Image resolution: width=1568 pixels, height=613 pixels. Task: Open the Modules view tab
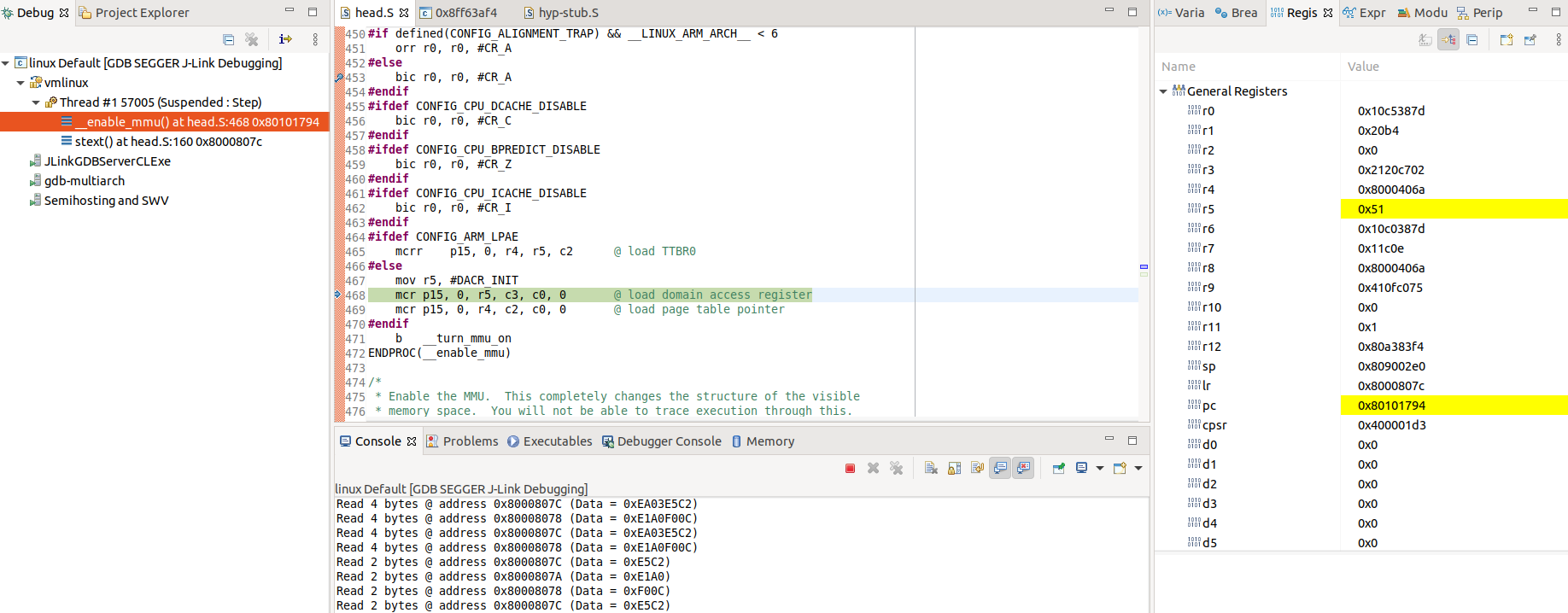tap(1422, 13)
